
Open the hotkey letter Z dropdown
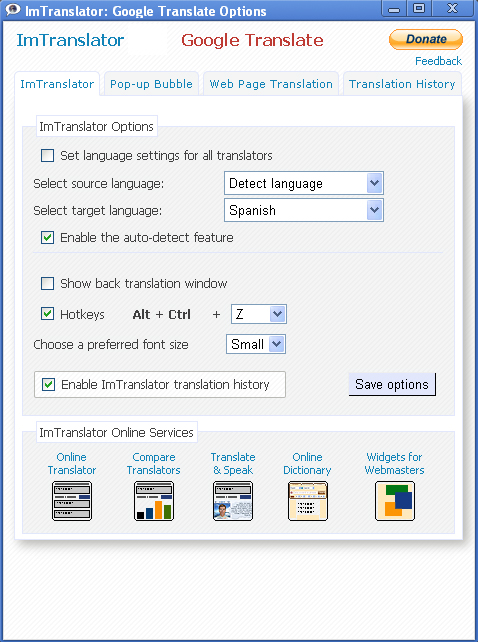click(x=259, y=314)
